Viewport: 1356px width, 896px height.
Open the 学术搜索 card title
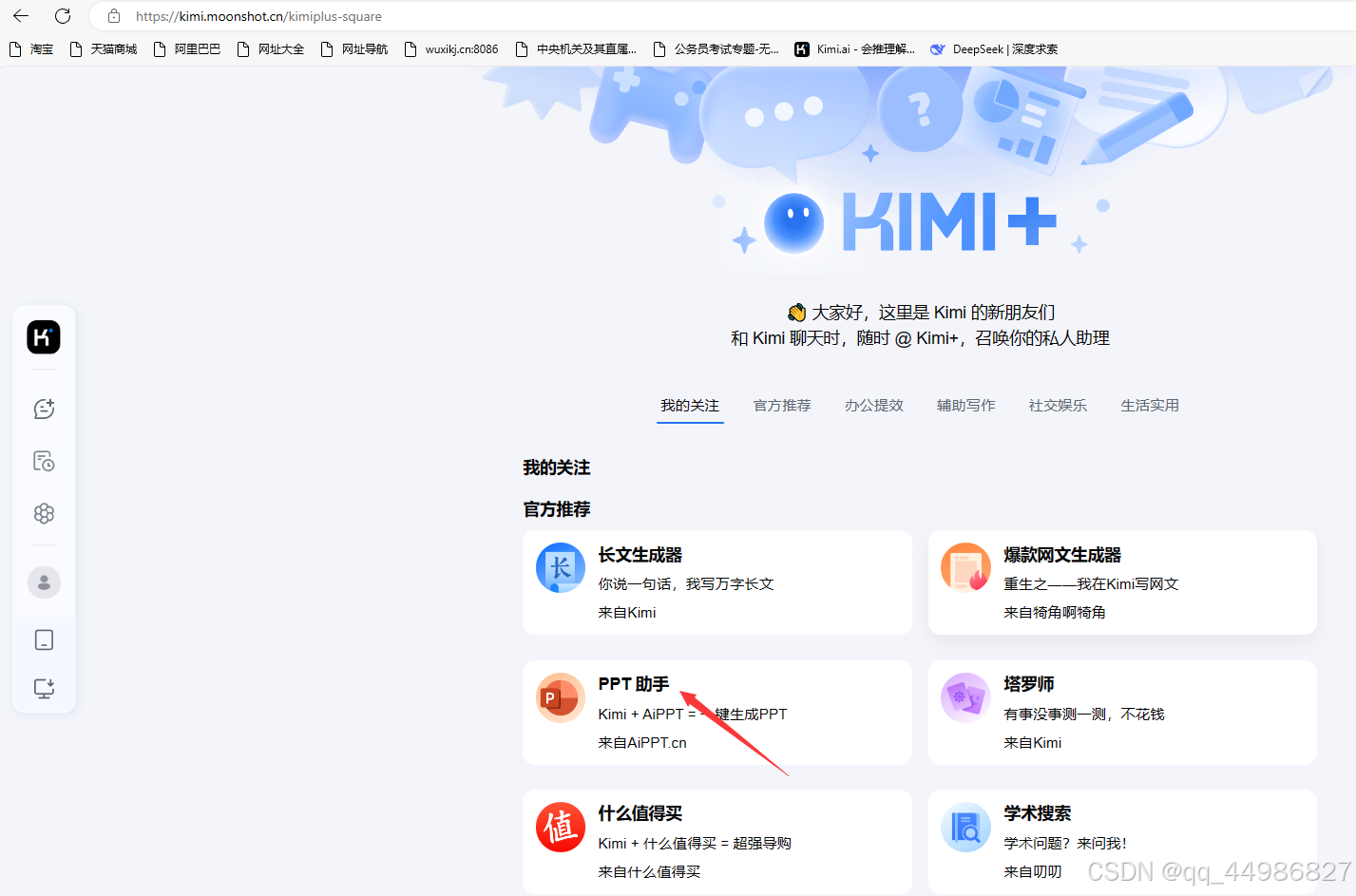coord(1038,813)
